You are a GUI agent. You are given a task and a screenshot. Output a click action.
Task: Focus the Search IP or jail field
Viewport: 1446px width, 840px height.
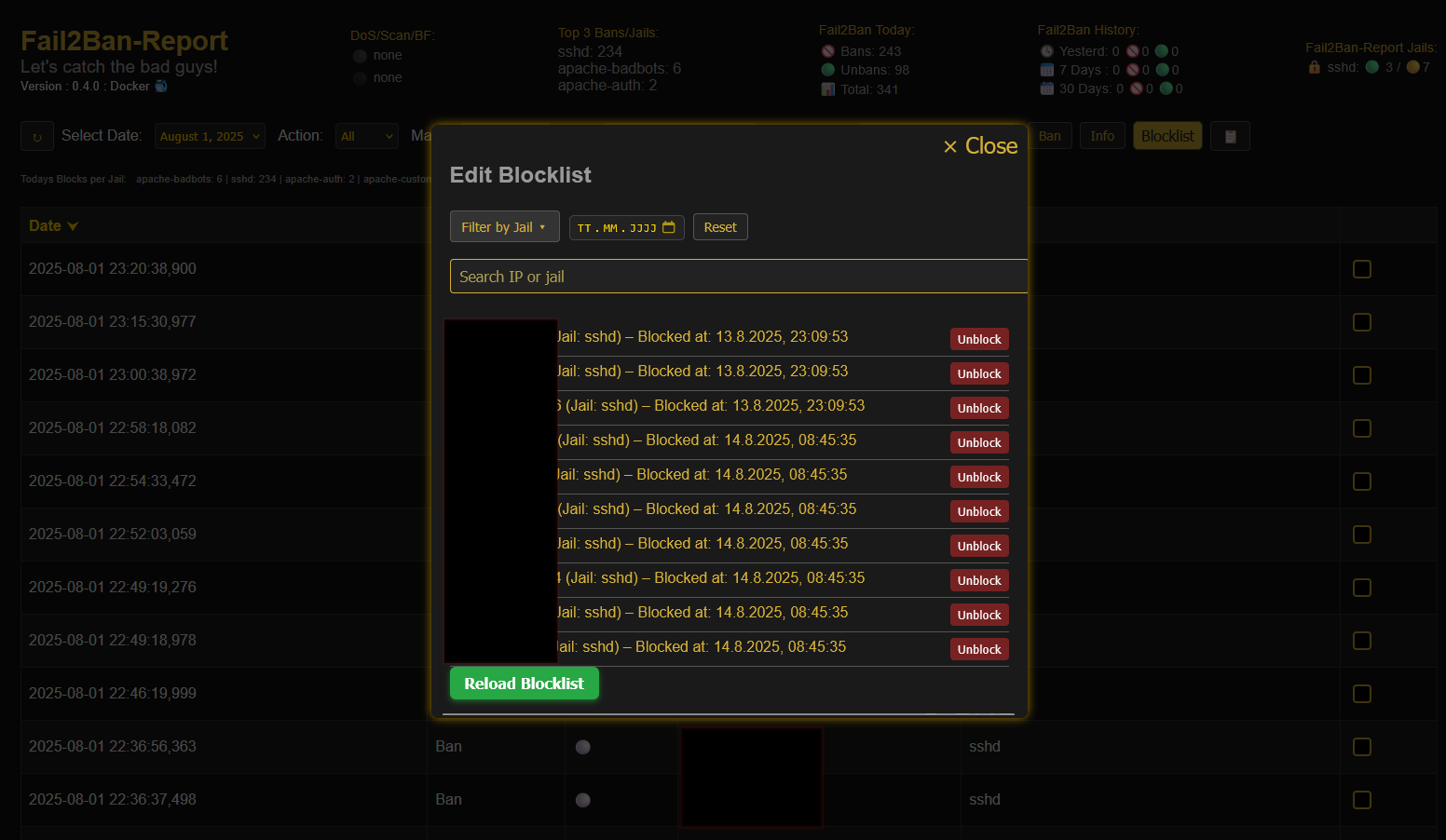pos(739,277)
